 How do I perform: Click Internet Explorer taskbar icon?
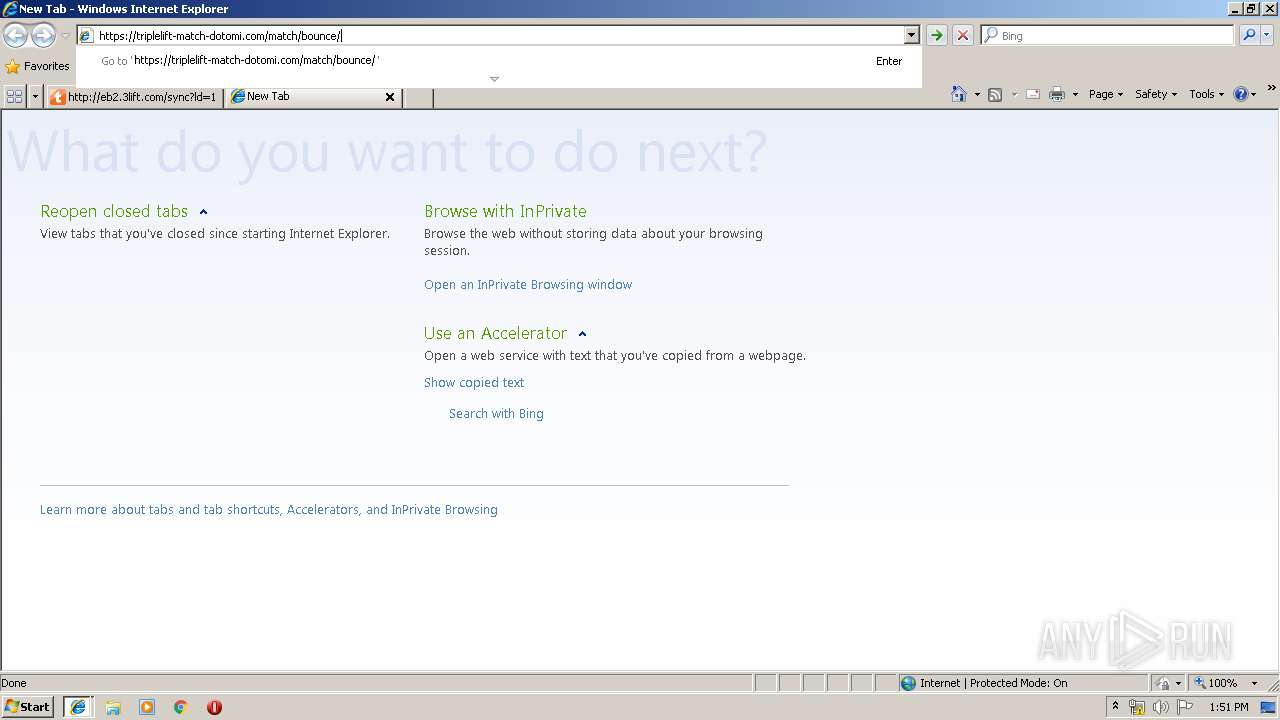pyautogui.click(x=78, y=707)
